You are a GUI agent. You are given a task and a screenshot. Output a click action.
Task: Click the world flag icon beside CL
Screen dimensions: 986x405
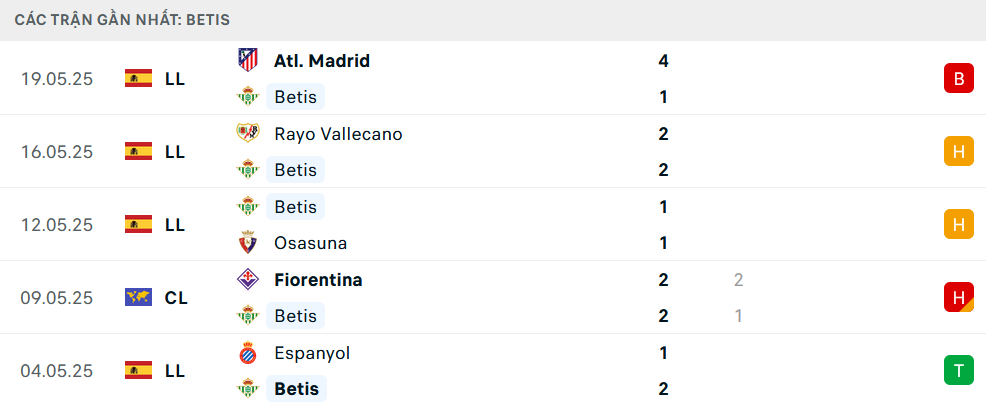pyautogui.click(x=138, y=297)
